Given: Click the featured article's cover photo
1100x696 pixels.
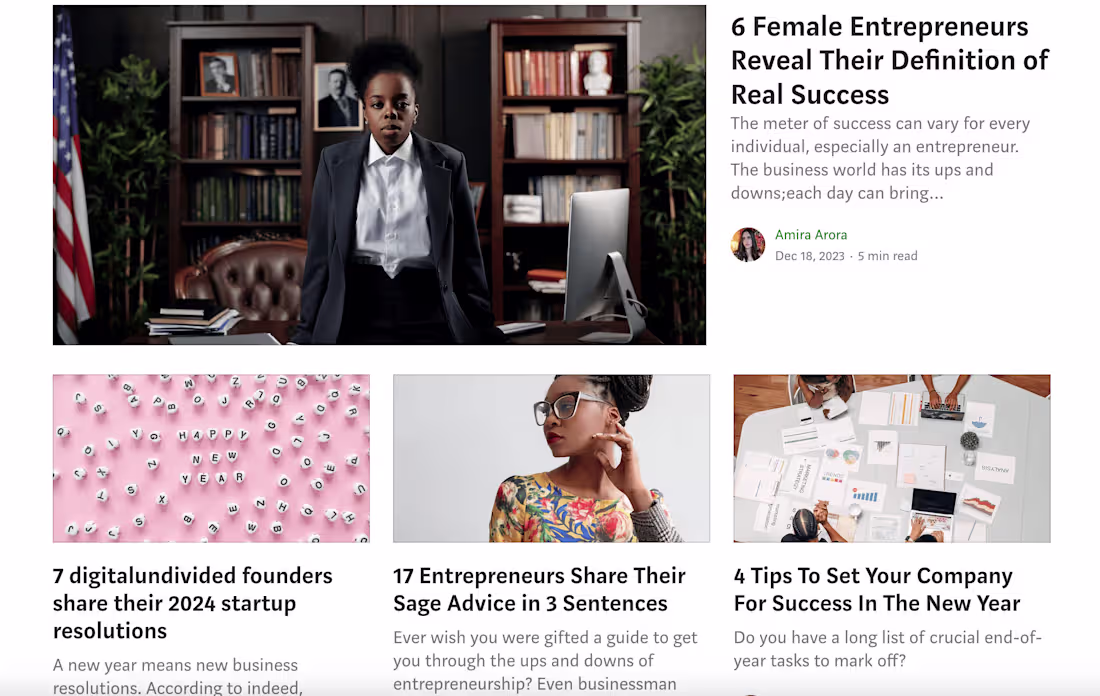Looking at the screenshot, I should [x=379, y=175].
